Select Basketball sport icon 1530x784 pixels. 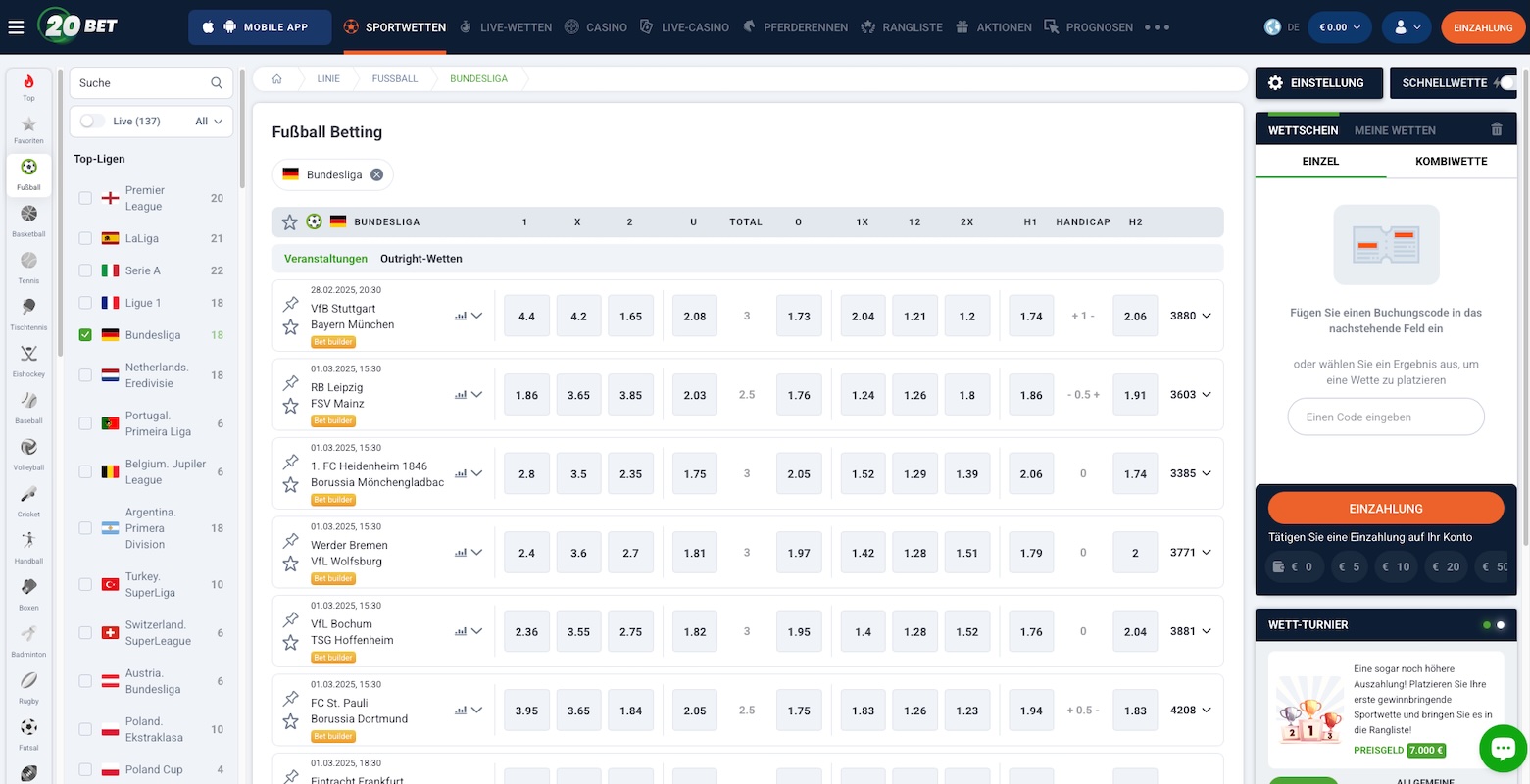point(28,220)
